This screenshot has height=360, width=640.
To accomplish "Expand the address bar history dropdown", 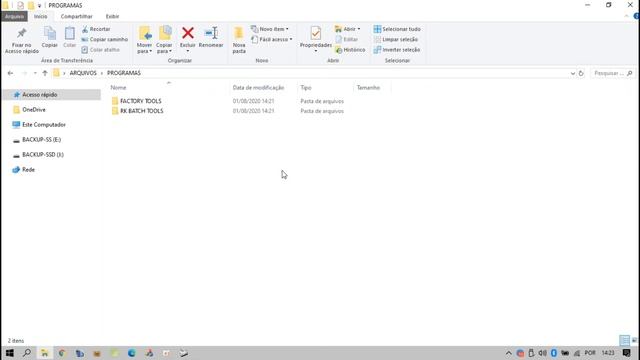I will click(x=573, y=73).
